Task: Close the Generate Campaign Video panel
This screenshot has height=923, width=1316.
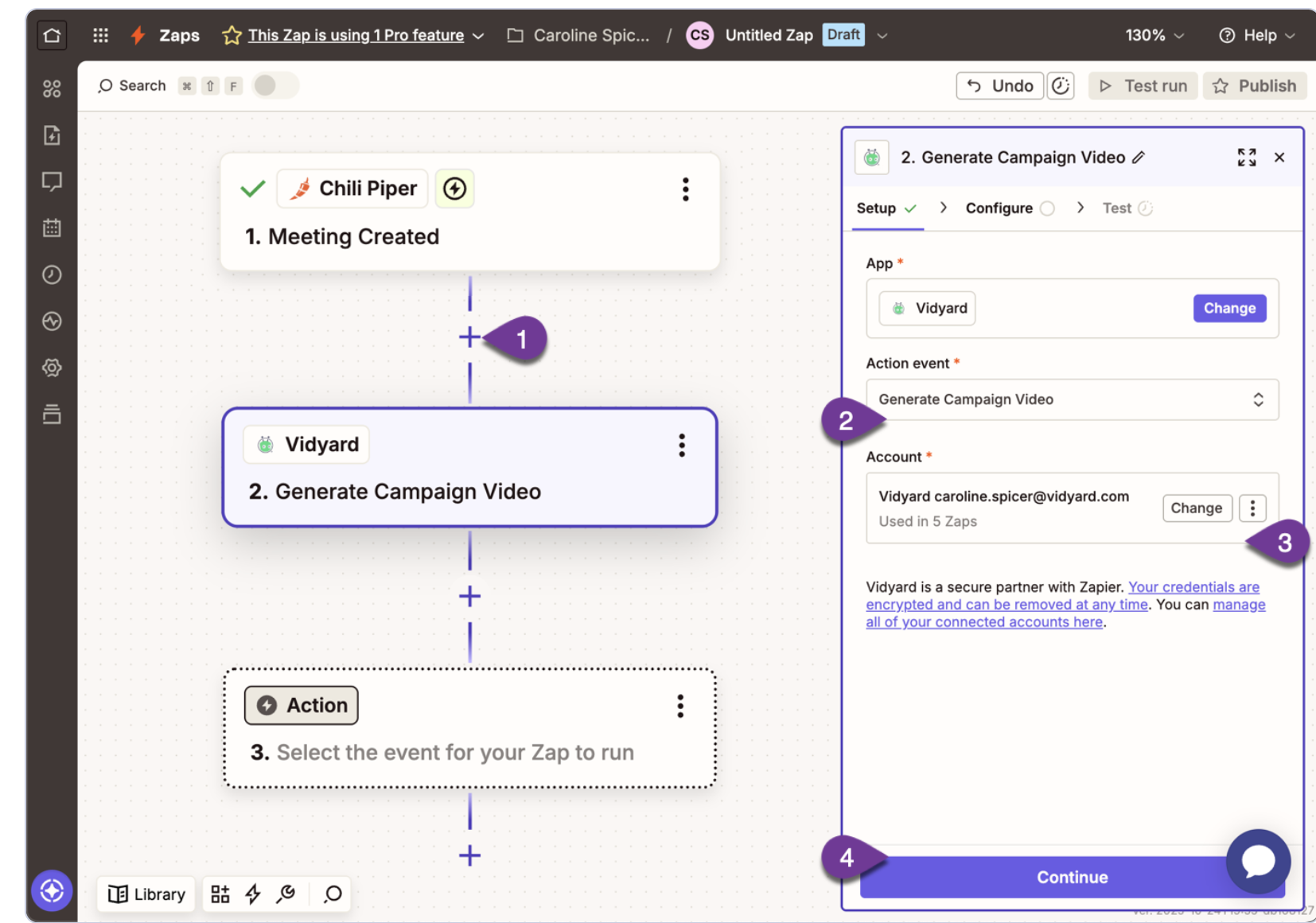Action: pyautogui.click(x=1279, y=158)
